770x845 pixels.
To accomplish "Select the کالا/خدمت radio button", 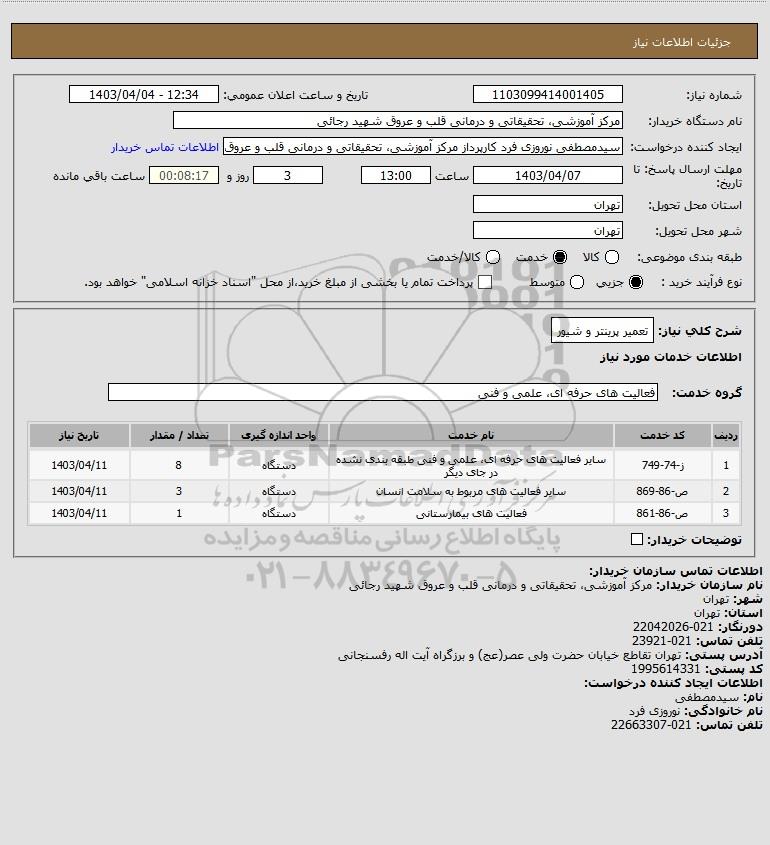I will point(492,258).
